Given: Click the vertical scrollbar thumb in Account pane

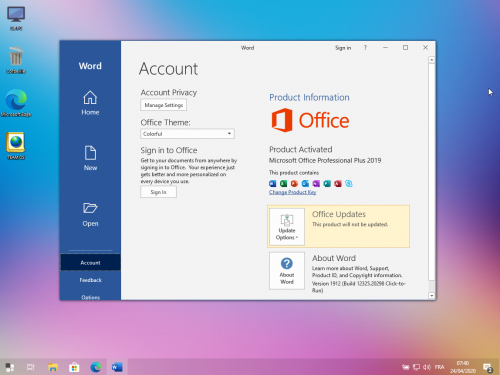Looking at the screenshot, I should (432, 172).
